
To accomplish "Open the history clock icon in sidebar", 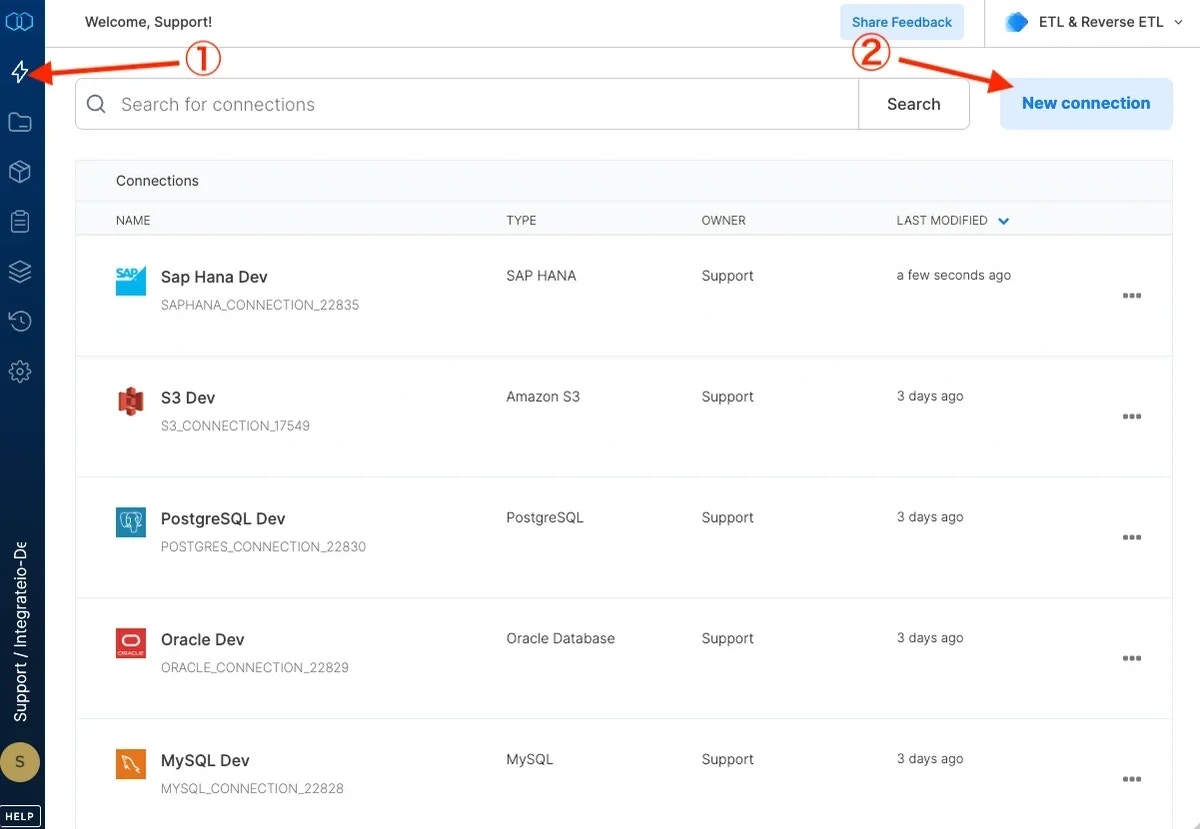I will click(x=20, y=321).
